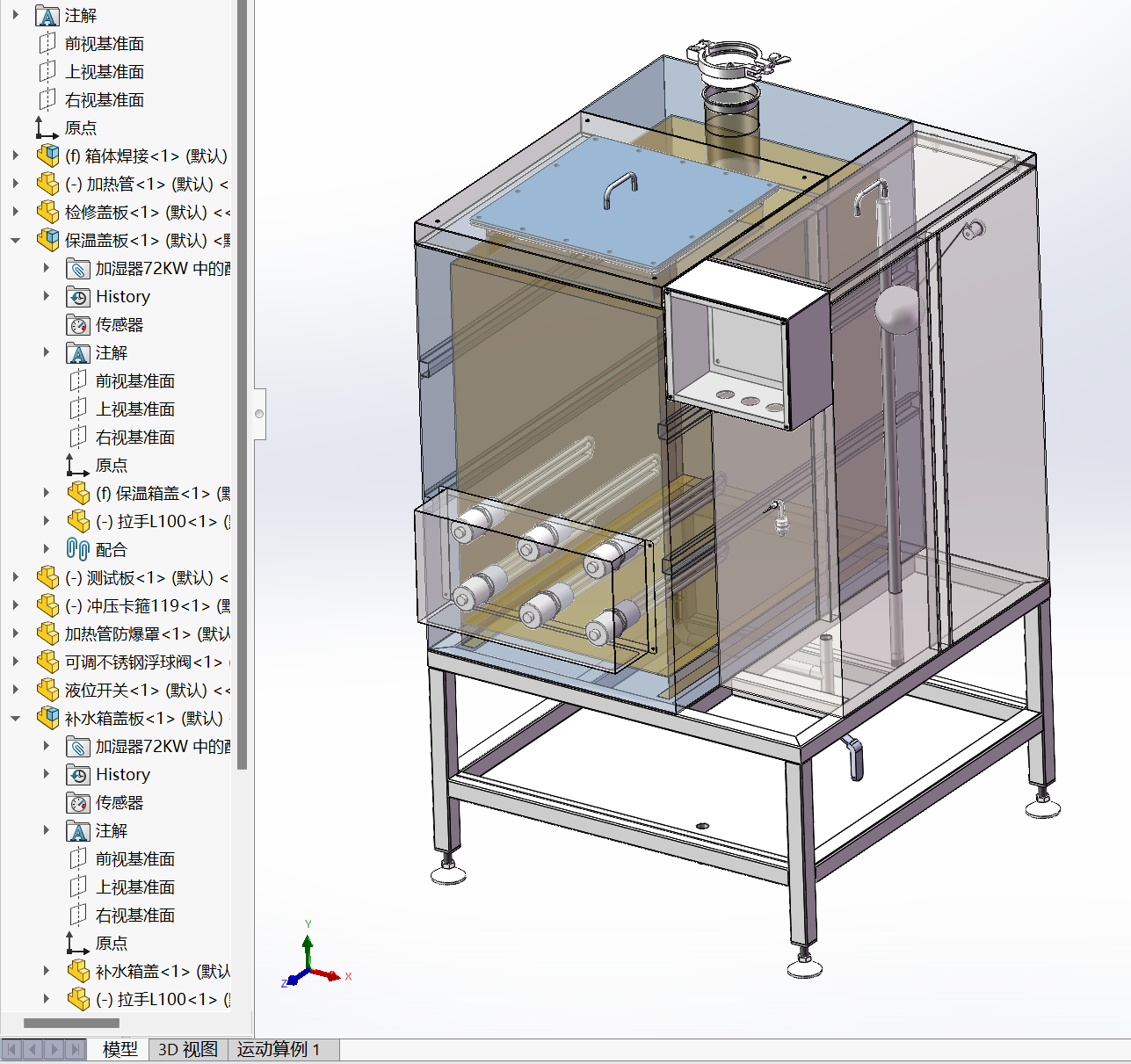Select the top-level 注解 annotations icon
1131x1064 pixels.
[48, 16]
